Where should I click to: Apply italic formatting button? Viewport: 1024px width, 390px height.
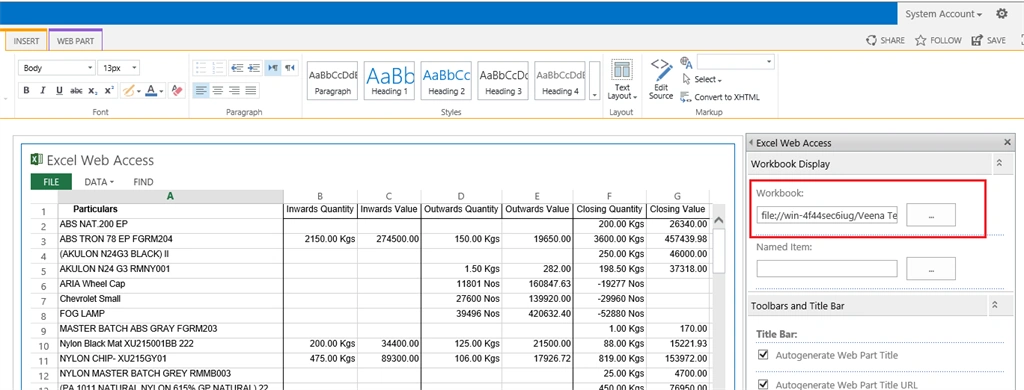pos(42,91)
